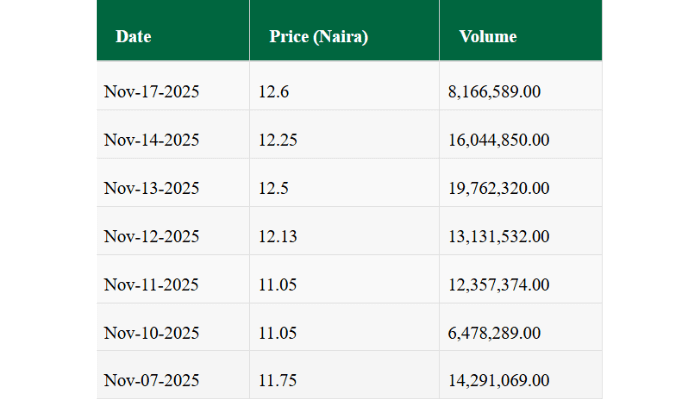Image resolution: width=700 pixels, height=400 pixels.
Task: Select the volume 12,357,374.00 cell
Action: 499,284
